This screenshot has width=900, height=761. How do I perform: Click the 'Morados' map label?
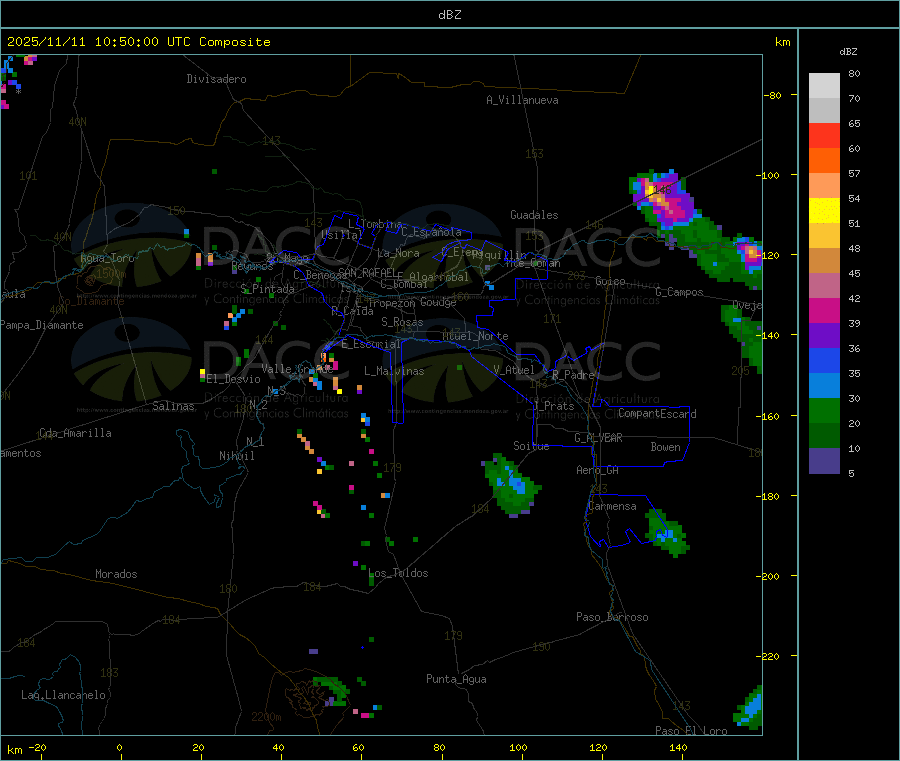[x=116, y=574]
